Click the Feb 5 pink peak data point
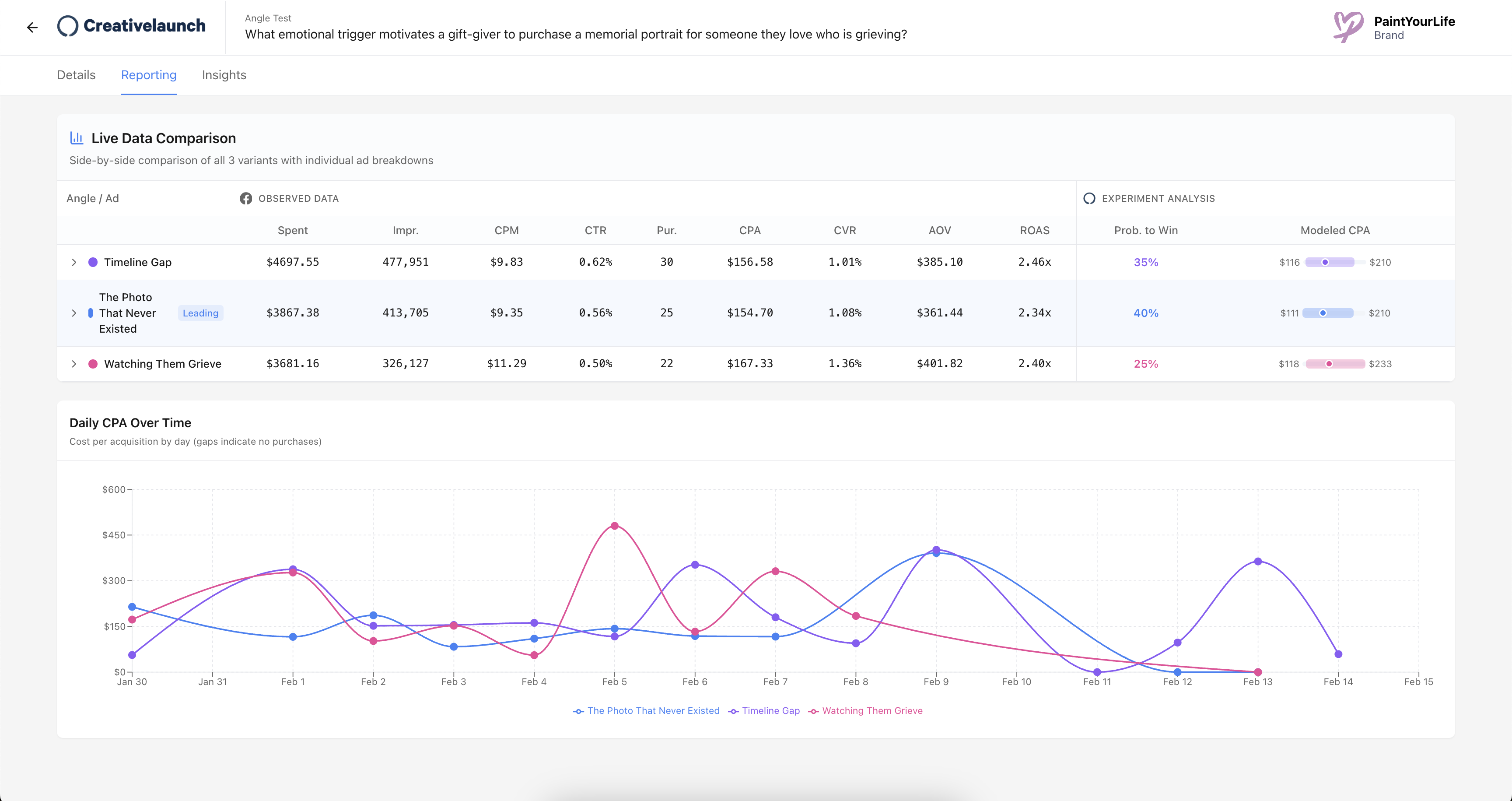Viewport: 1512px width, 801px height. tap(615, 526)
